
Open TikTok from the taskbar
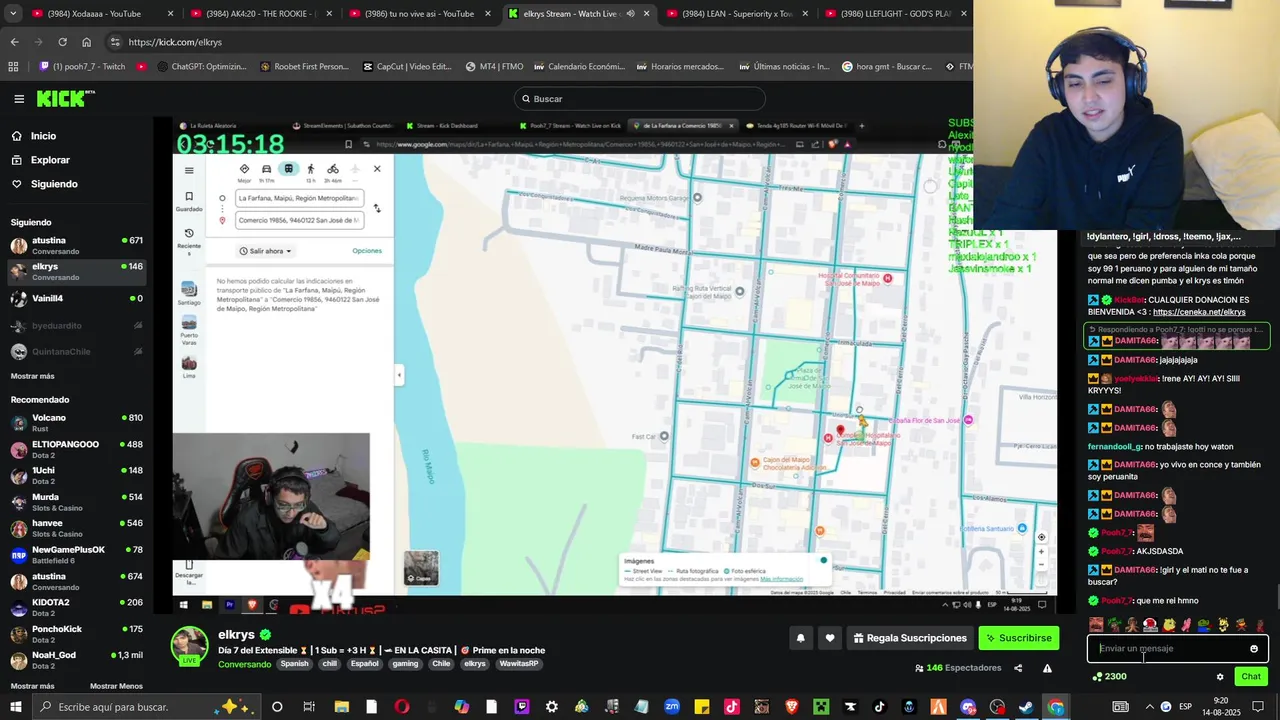[879, 707]
